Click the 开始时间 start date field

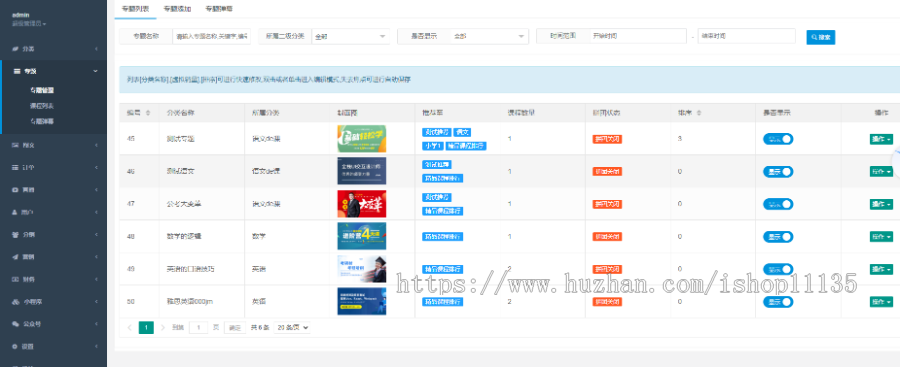pyautogui.click(x=638, y=36)
